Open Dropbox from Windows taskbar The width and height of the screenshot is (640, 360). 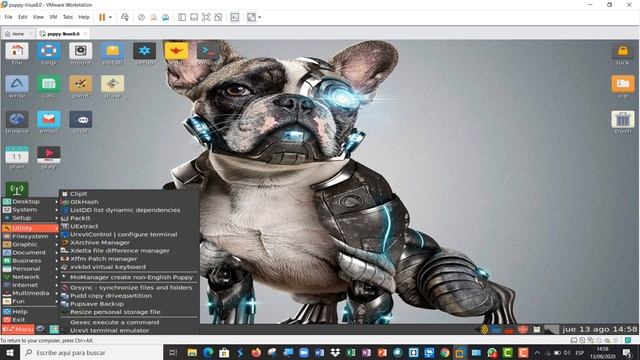(335, 352)
